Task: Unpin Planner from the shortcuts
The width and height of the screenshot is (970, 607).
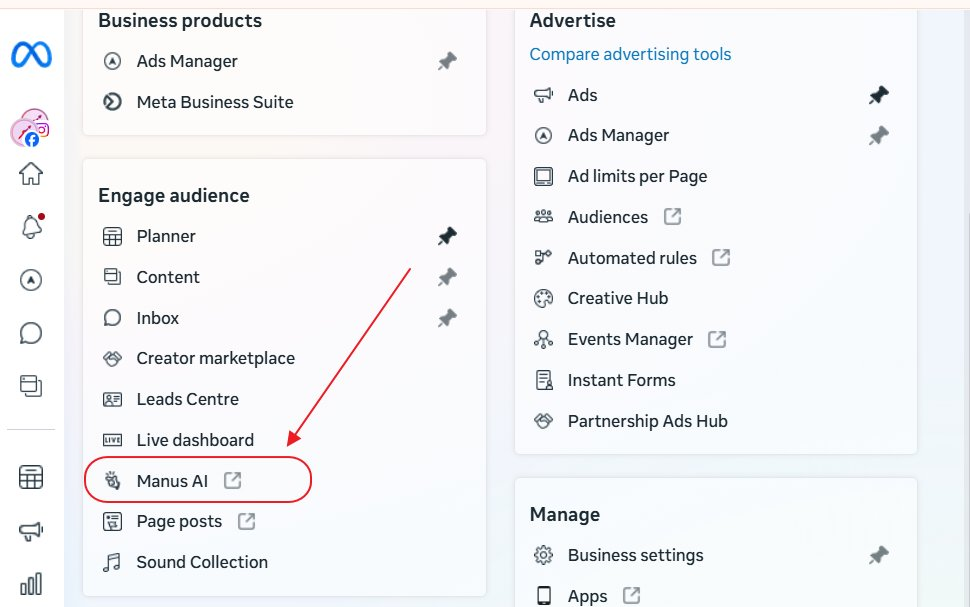Action: pos(447,236)
